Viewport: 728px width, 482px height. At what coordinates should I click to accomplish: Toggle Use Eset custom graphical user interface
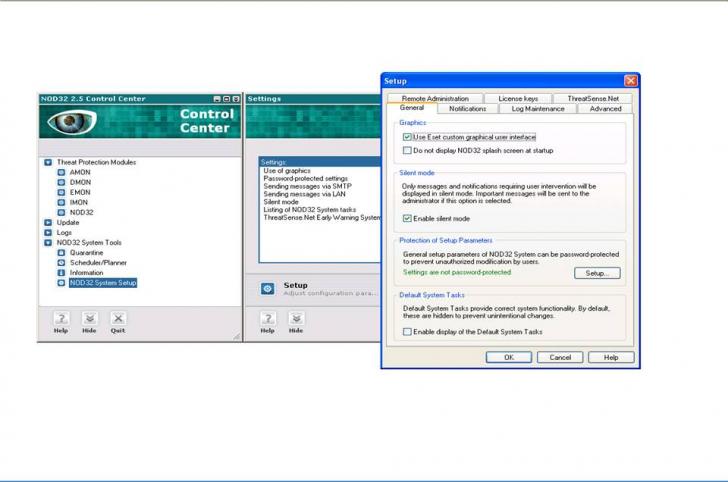[x=407, y=137]
